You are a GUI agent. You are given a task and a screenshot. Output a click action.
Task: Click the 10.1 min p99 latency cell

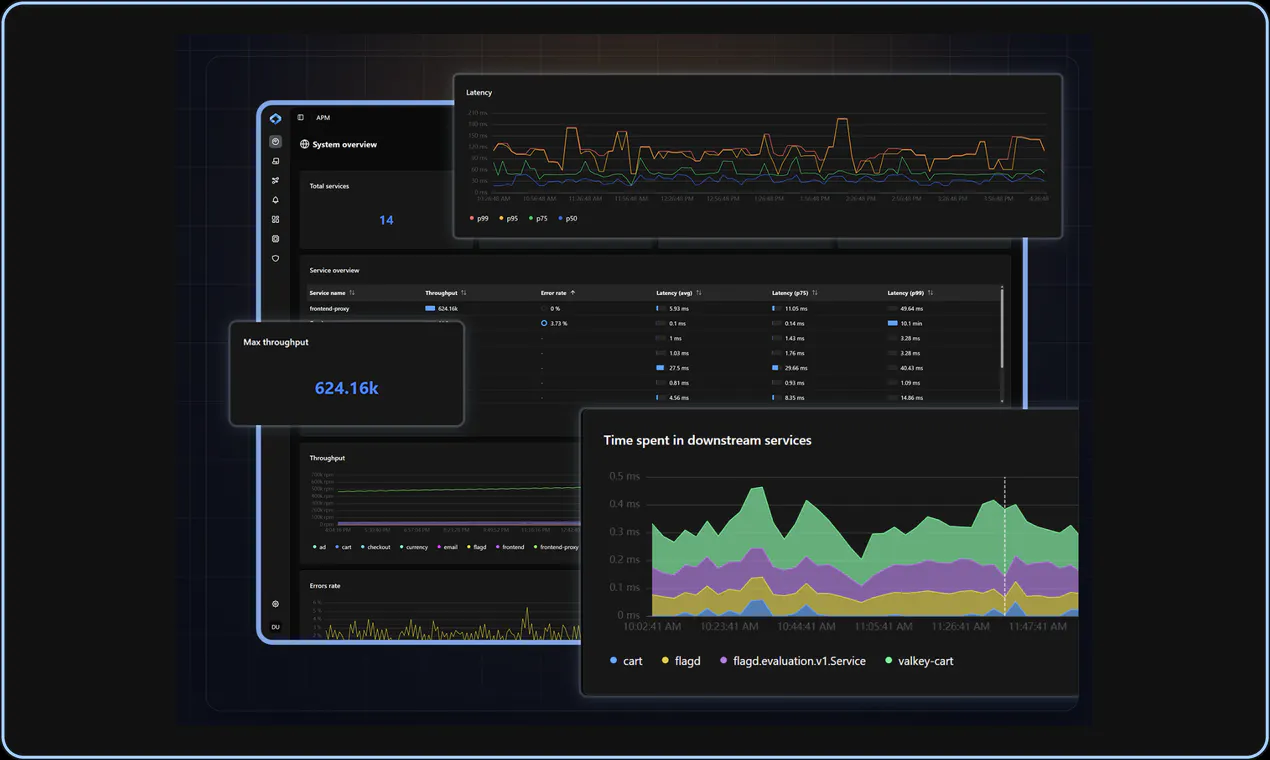pyautogui.click(x=905, y=324)
